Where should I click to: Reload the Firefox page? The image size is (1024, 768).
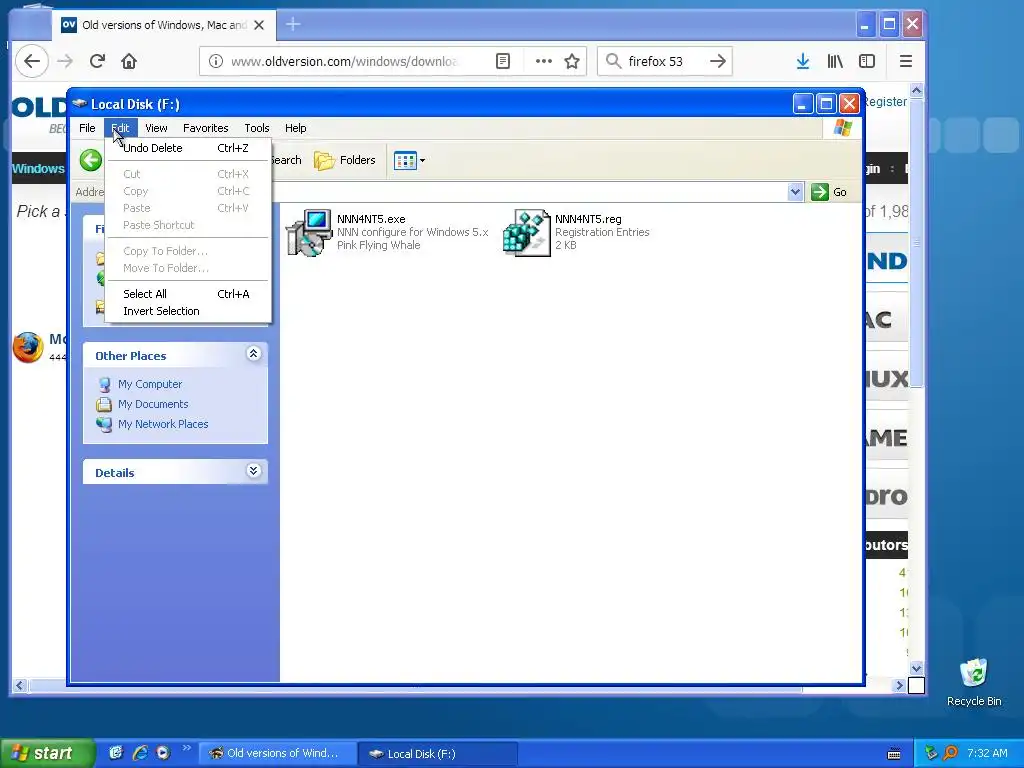(x=97, y=61)
